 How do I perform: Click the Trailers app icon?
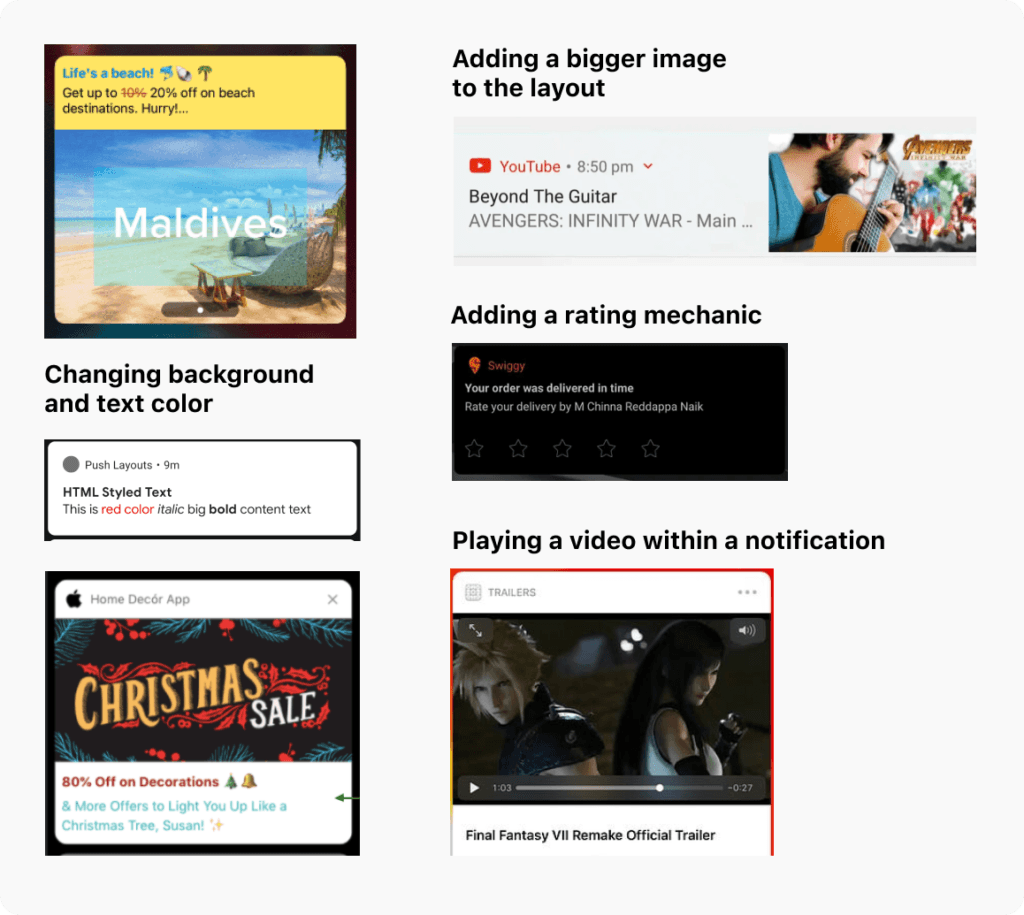pos(473,592)
